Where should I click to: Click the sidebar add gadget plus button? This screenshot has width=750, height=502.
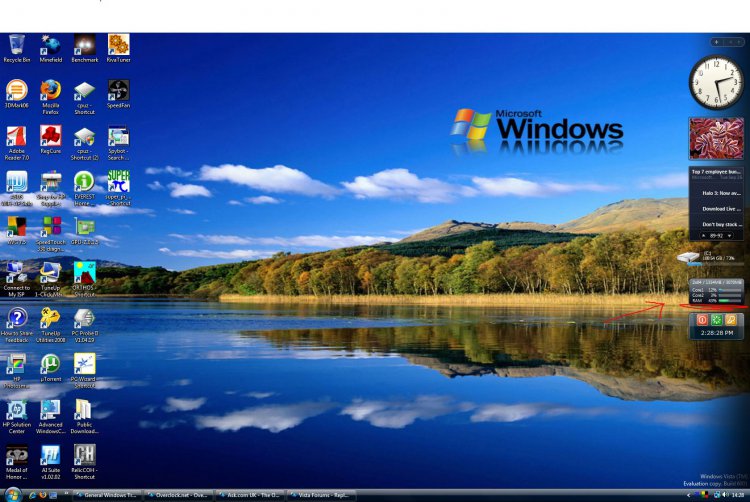click(717, 42)
